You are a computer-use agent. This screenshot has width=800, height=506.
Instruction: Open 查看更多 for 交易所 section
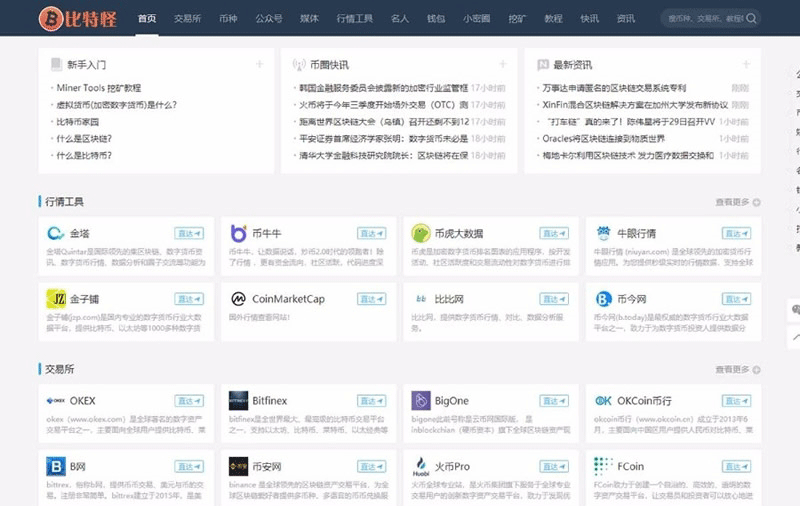point(737,369)
